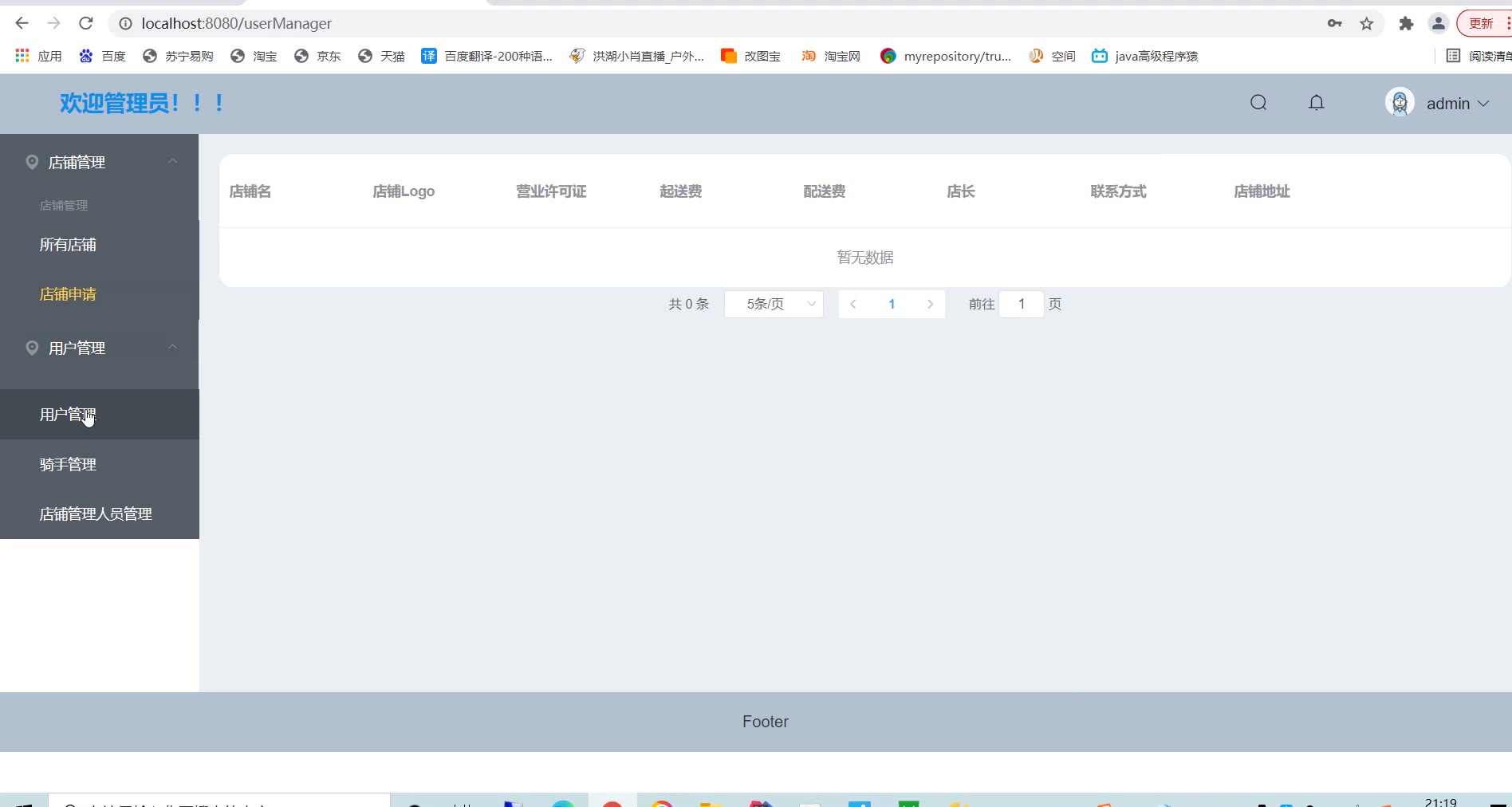1512x807 pixels.
Task: Click the 欢迎管理员 title text
Action: 143,103
